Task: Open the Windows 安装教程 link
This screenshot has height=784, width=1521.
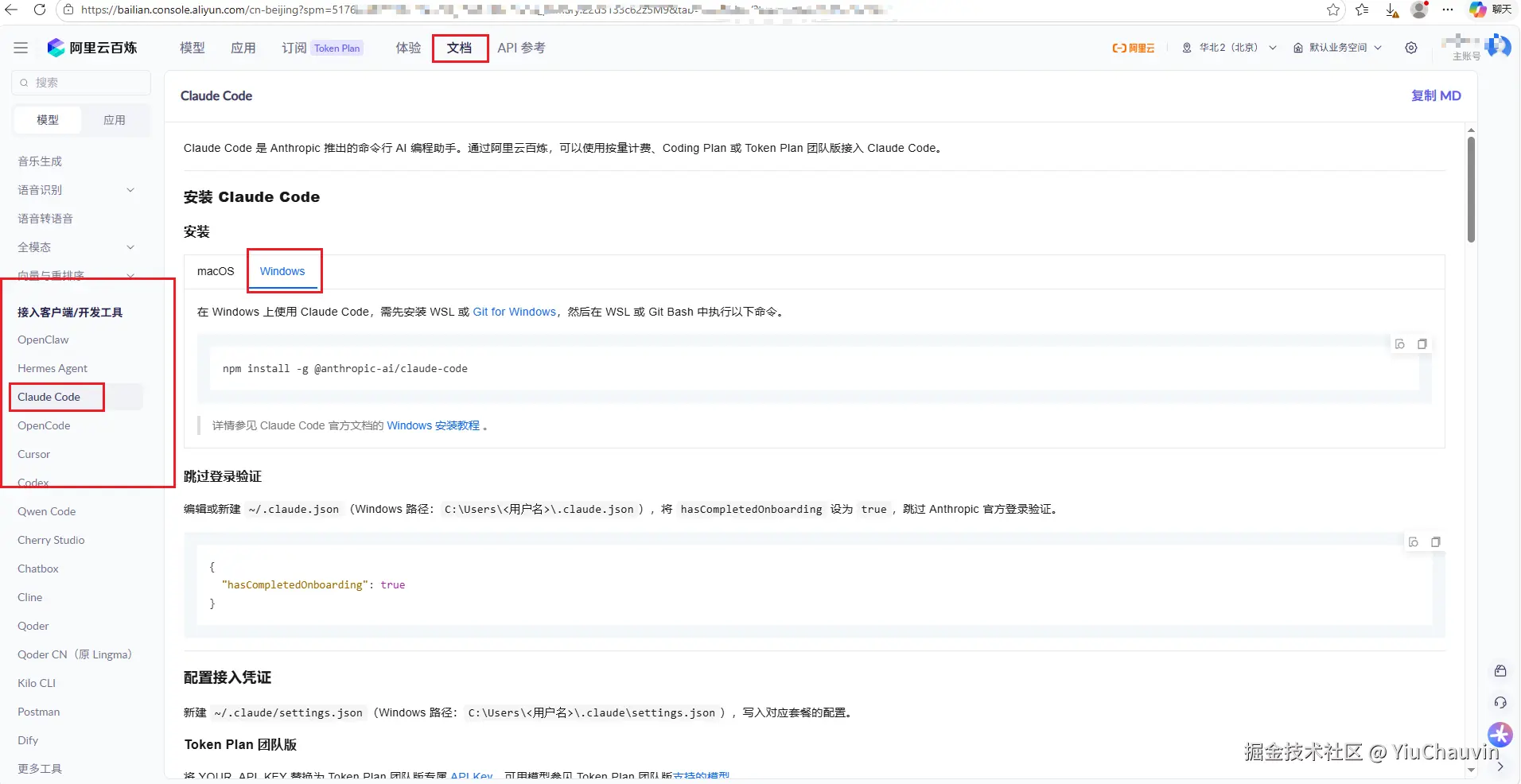Action: [x=434, y=425]
